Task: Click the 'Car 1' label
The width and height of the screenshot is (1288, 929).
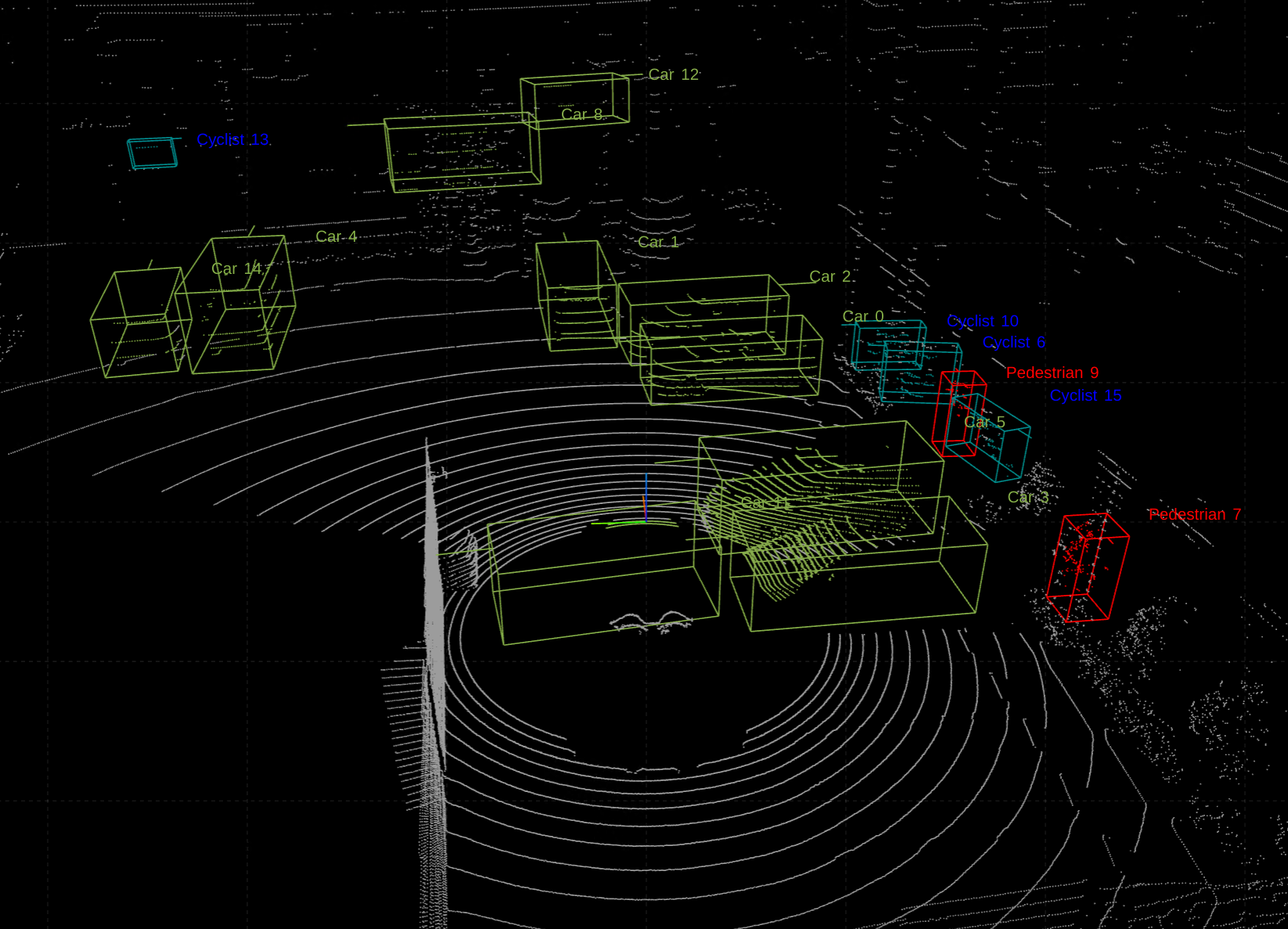Action: pyautogui.click(x=658, y=242)
